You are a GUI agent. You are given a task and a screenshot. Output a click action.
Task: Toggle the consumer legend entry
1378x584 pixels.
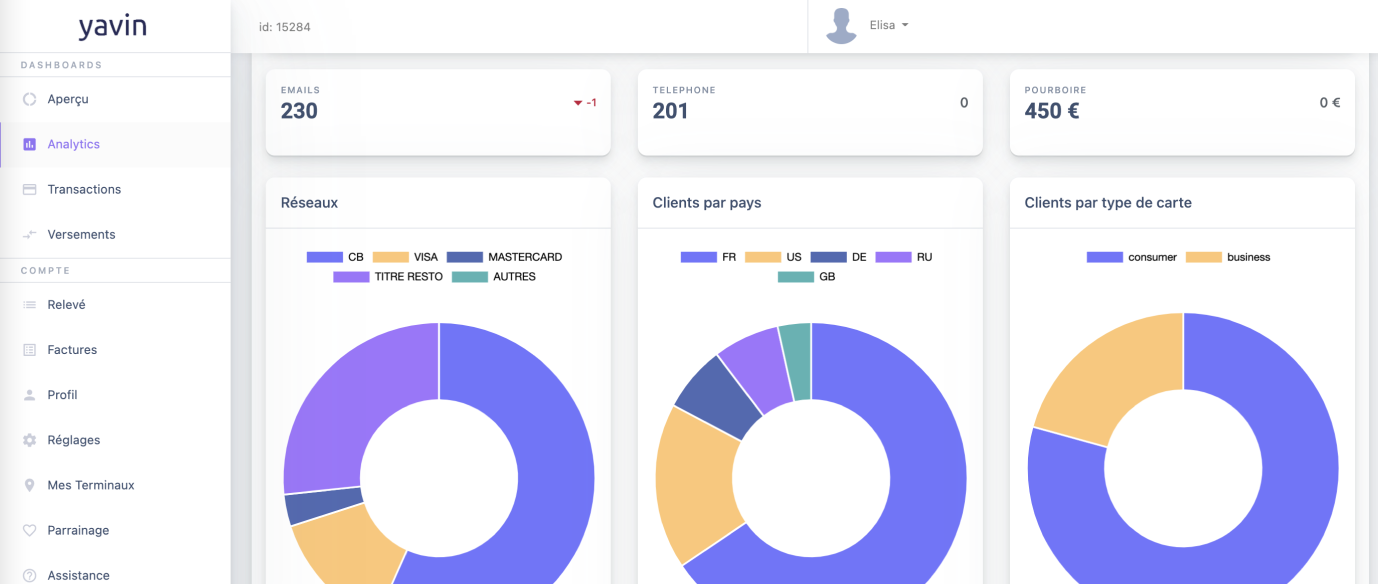1132,257
